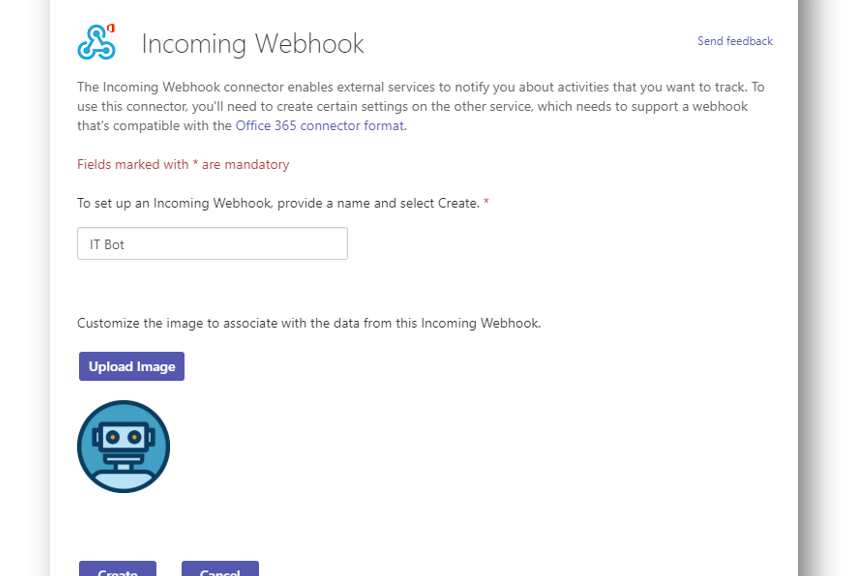Click the Upload Image button
The image size is (856, 576).
pyautogui.click(x=132, y=366)
